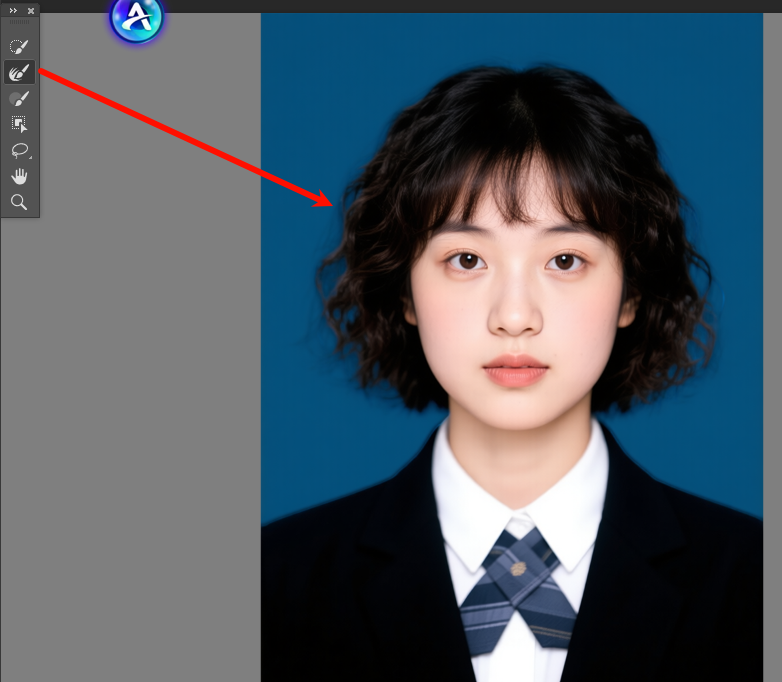Click the gold emblem on the bow tie
Screen dimensions: 782x682
pyautogui.click(x=517, y=569)
